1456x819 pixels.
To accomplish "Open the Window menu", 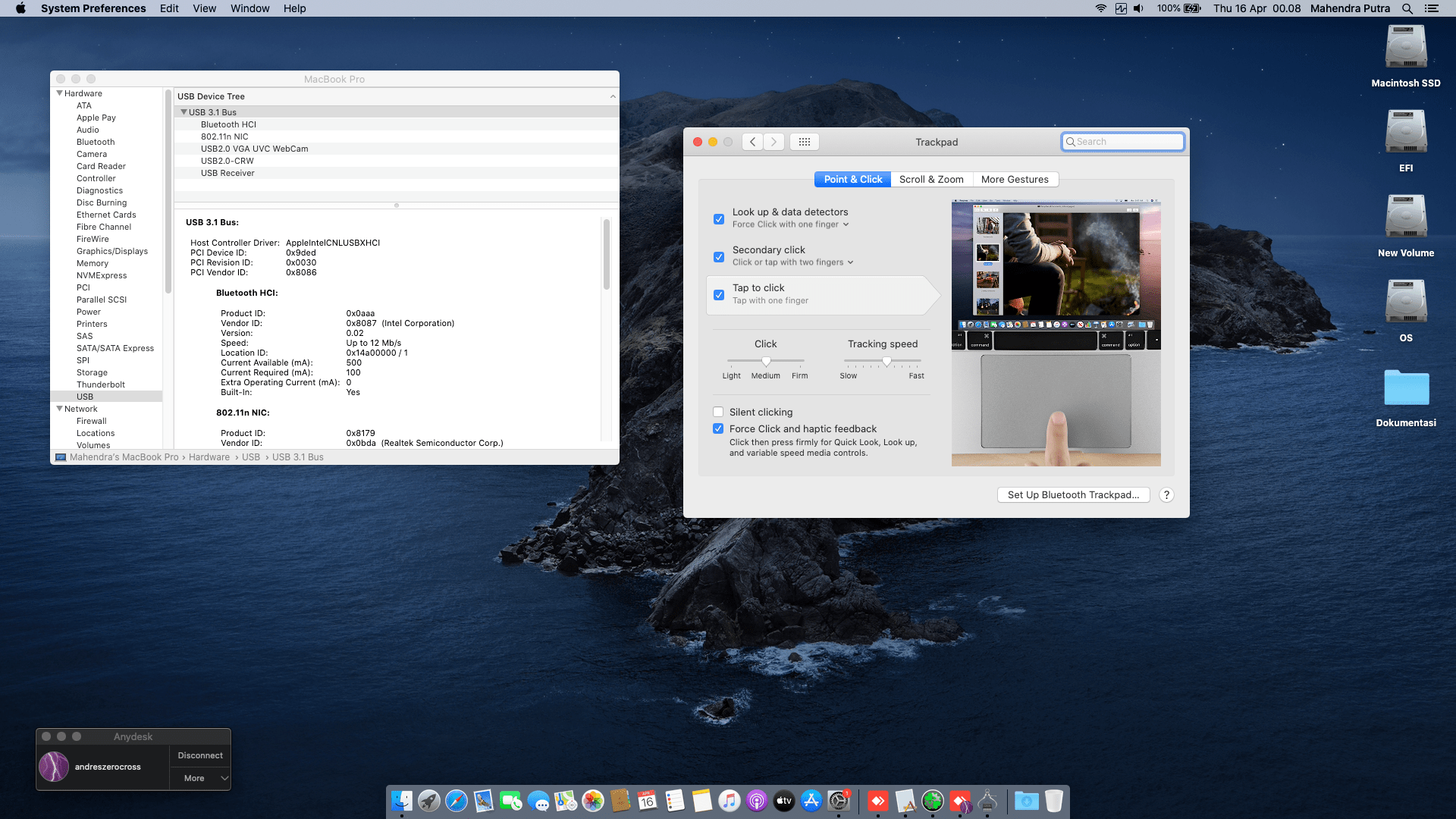I will point(250,8).
